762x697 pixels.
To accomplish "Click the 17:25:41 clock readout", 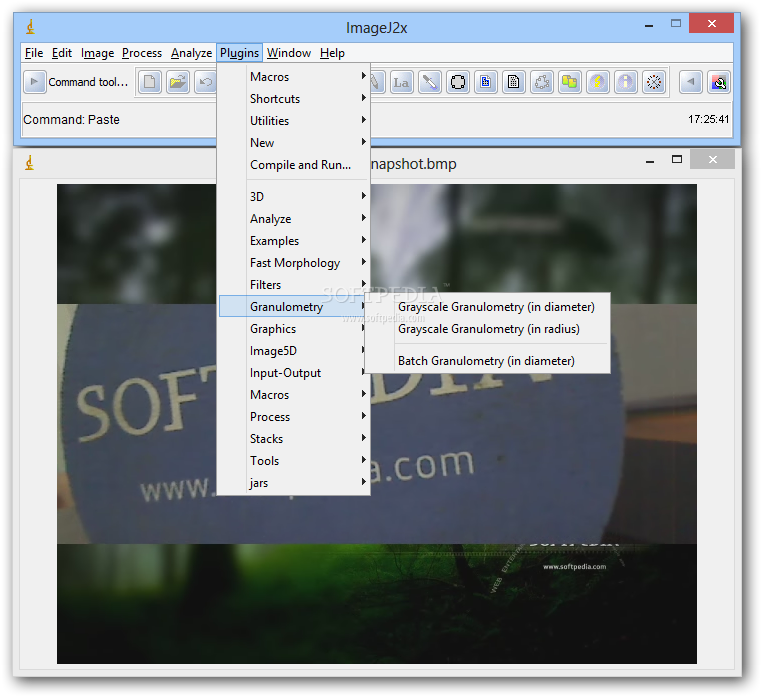I will coord(708,119).
